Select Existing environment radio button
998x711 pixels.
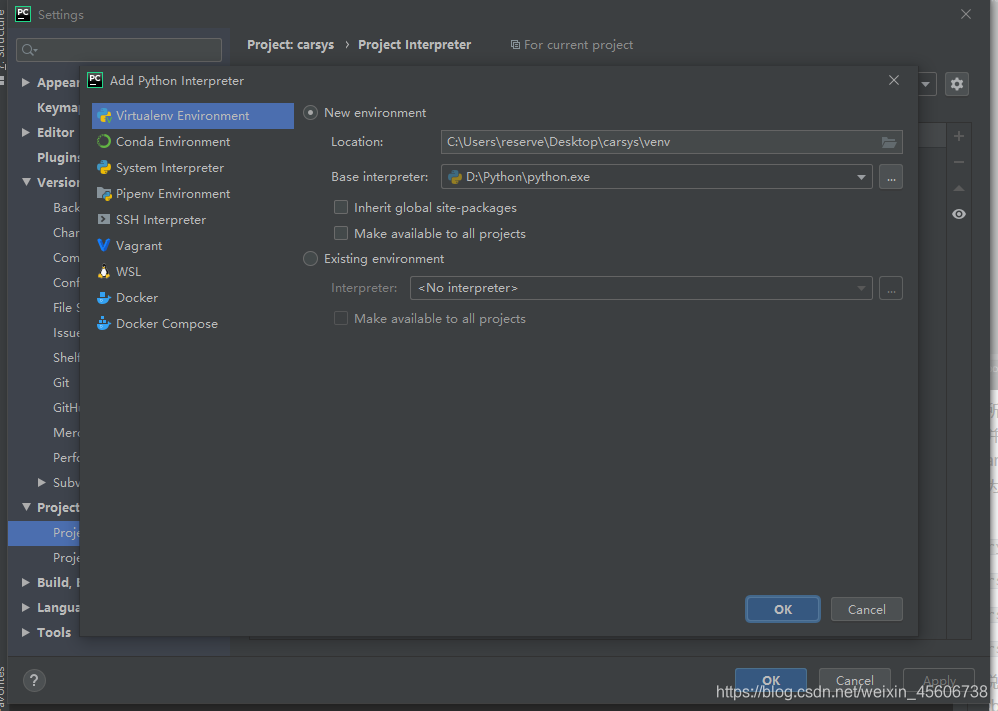(x=311, y=258)
